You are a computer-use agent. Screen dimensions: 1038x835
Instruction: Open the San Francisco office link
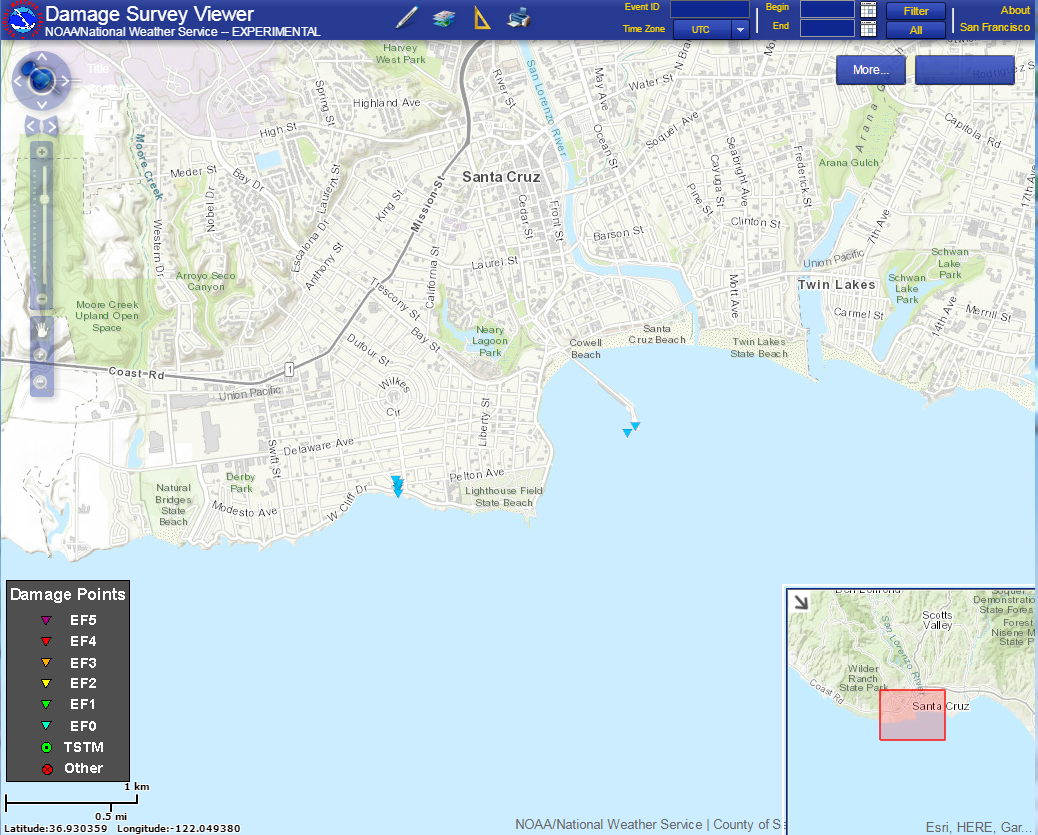pos(994,27)
